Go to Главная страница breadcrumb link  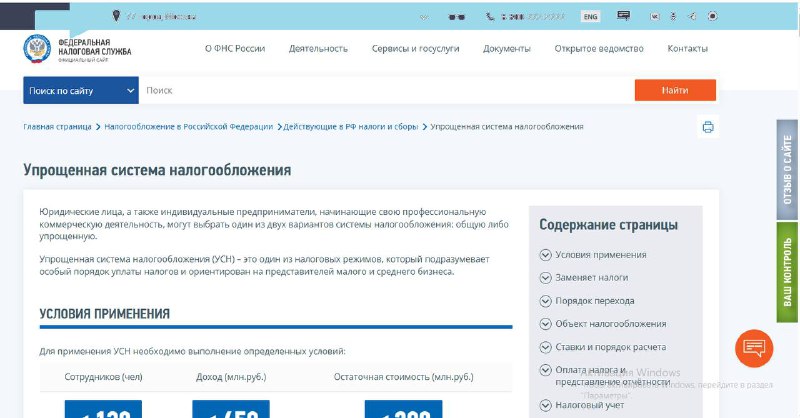58,127
